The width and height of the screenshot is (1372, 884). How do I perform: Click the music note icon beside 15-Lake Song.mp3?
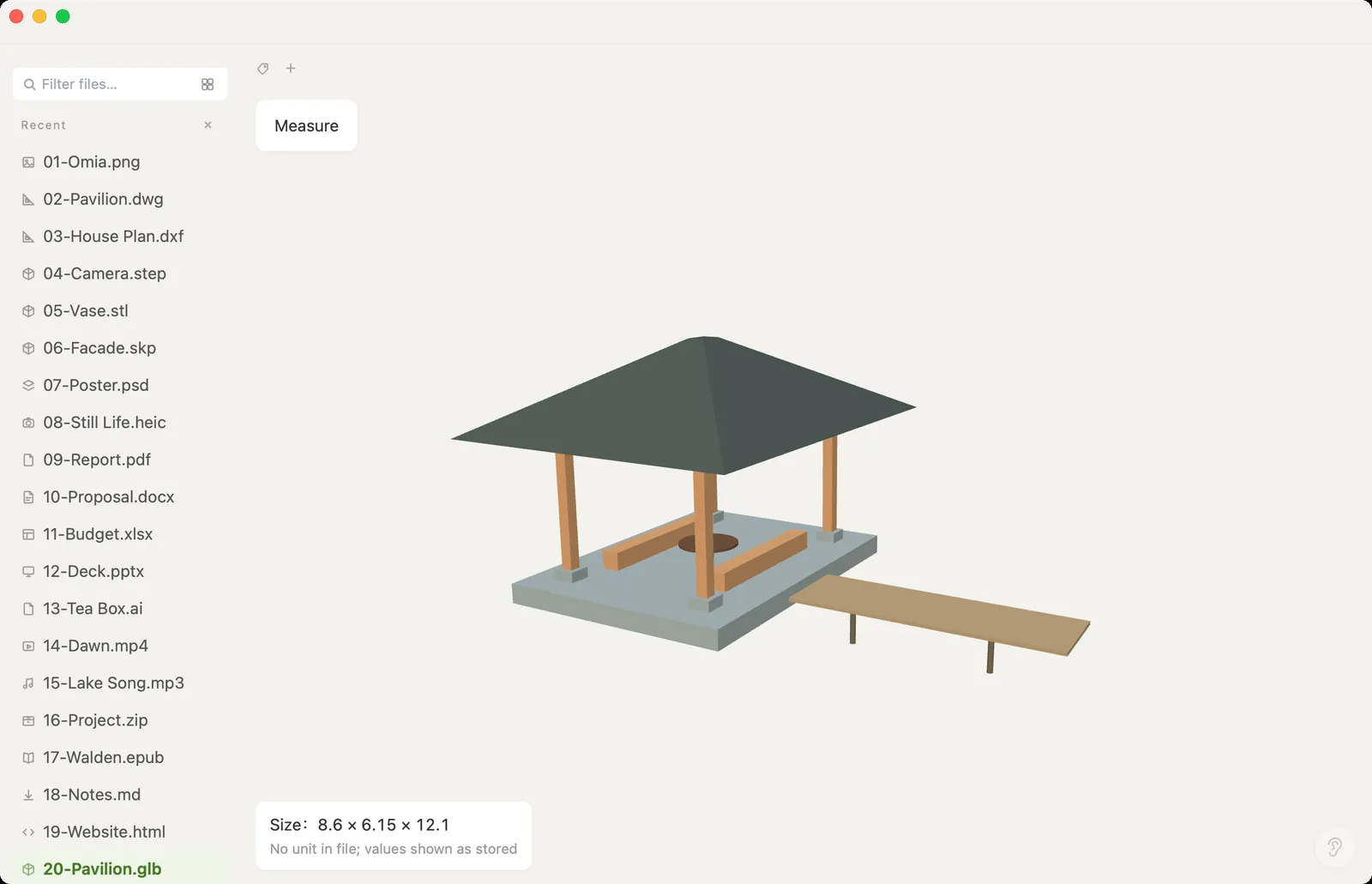point(28,683)
